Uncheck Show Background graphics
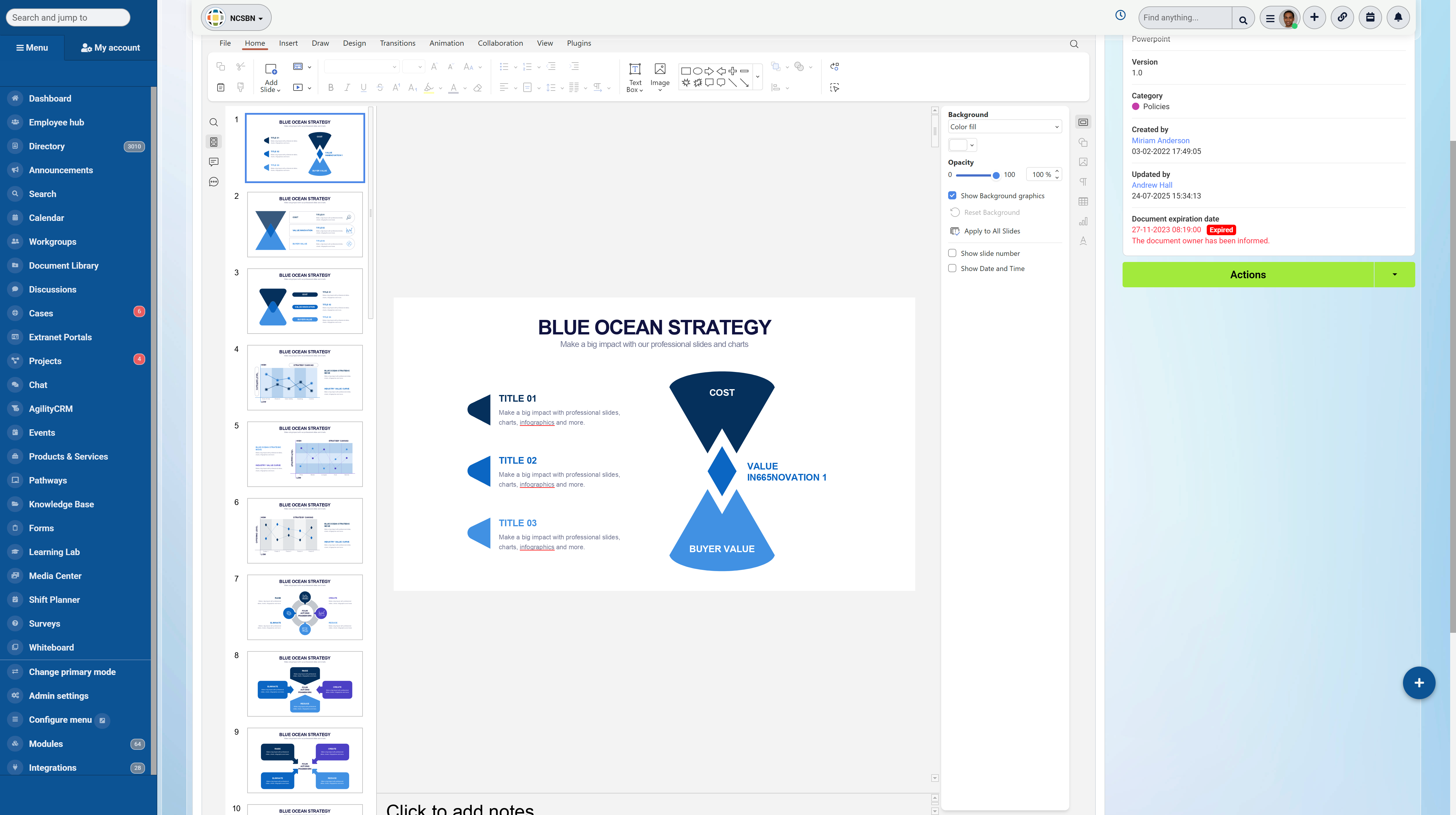The image size is (1456, 815). pyautogui.click(x=953, y=195)
